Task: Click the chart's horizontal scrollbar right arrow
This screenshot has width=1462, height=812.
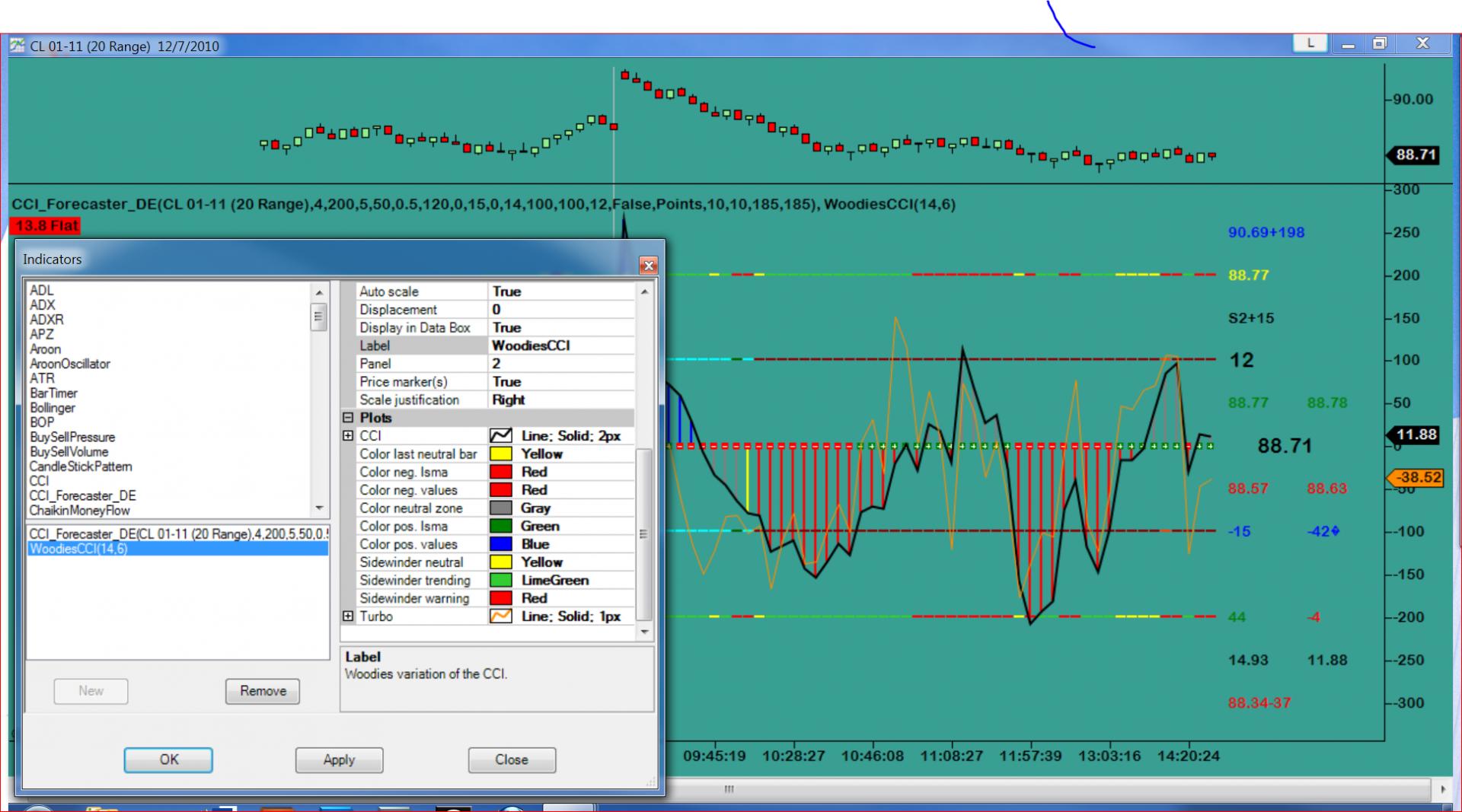Action: pyautogui.click(x=1443, y=789)
